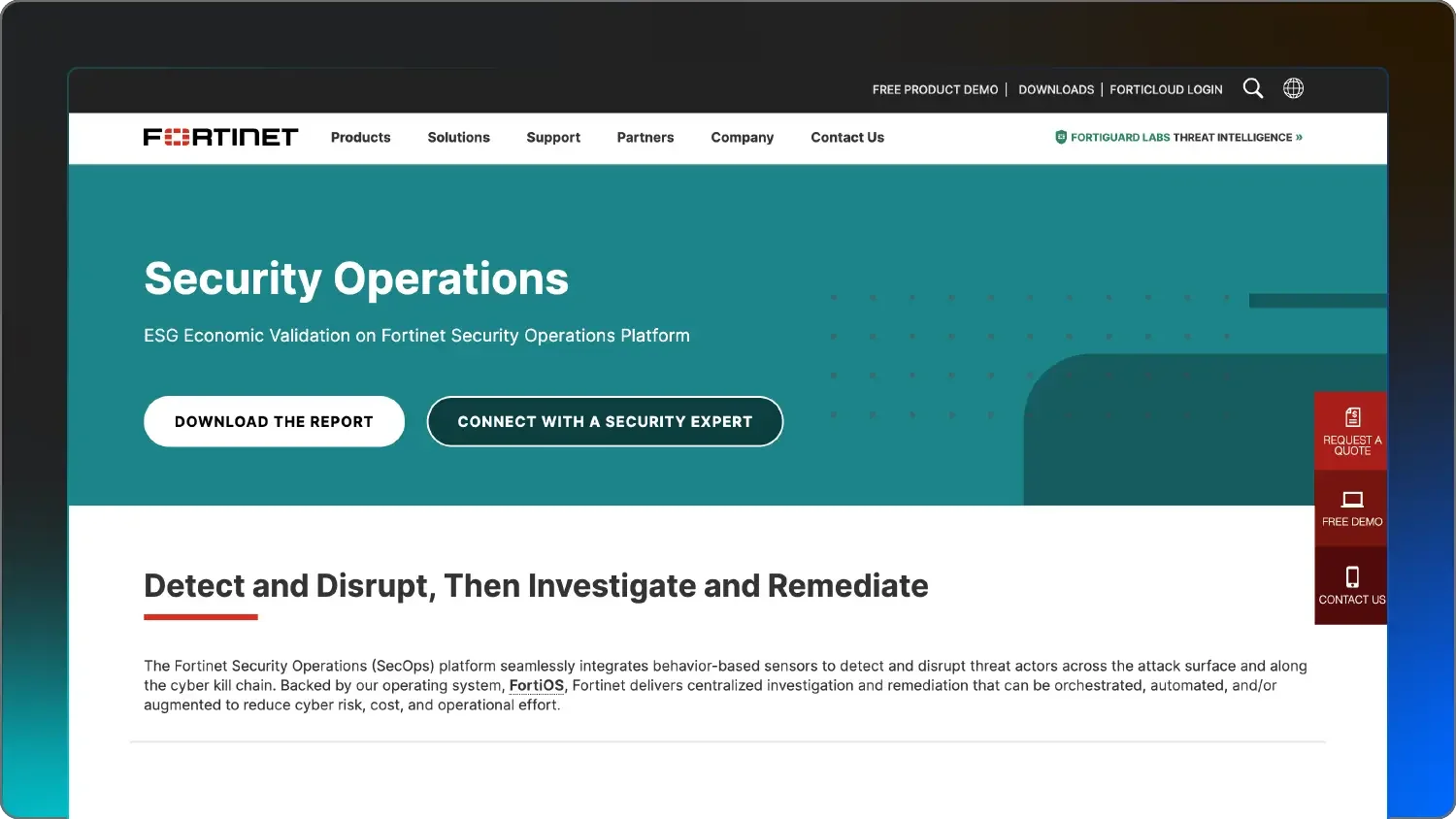Select the Request a Quote sidebar panel
1456x819 pixels.
pos(1350,431)
